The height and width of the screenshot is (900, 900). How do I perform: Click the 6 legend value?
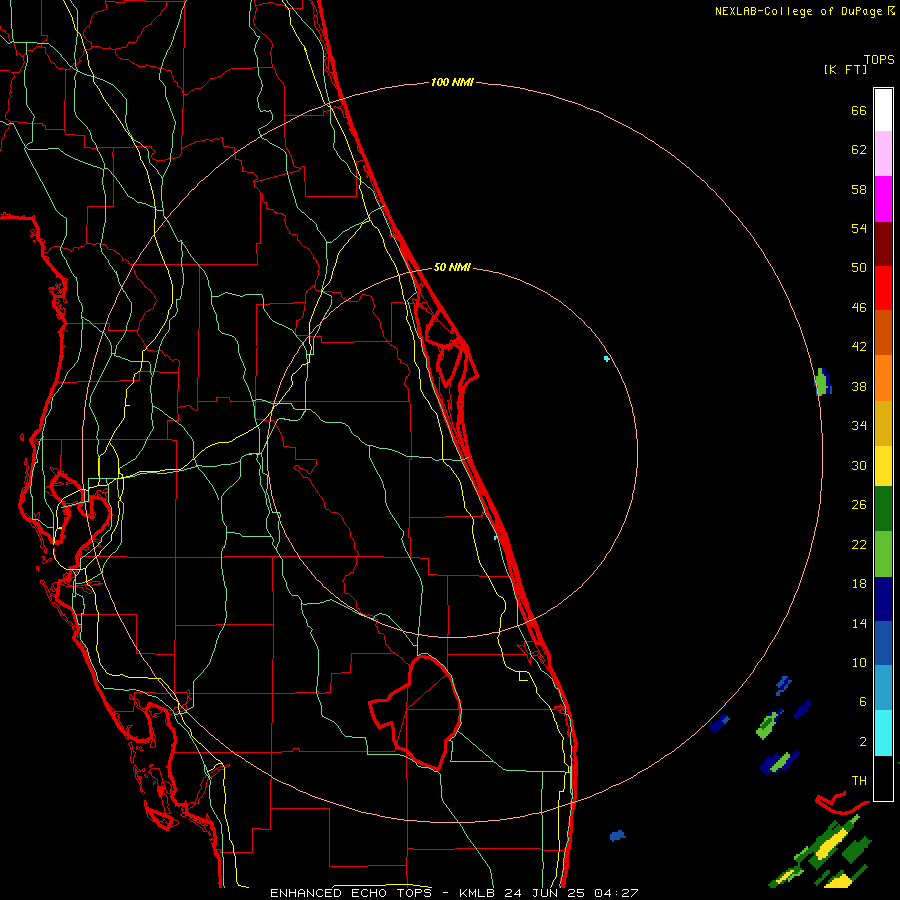(x=863, y=701)
